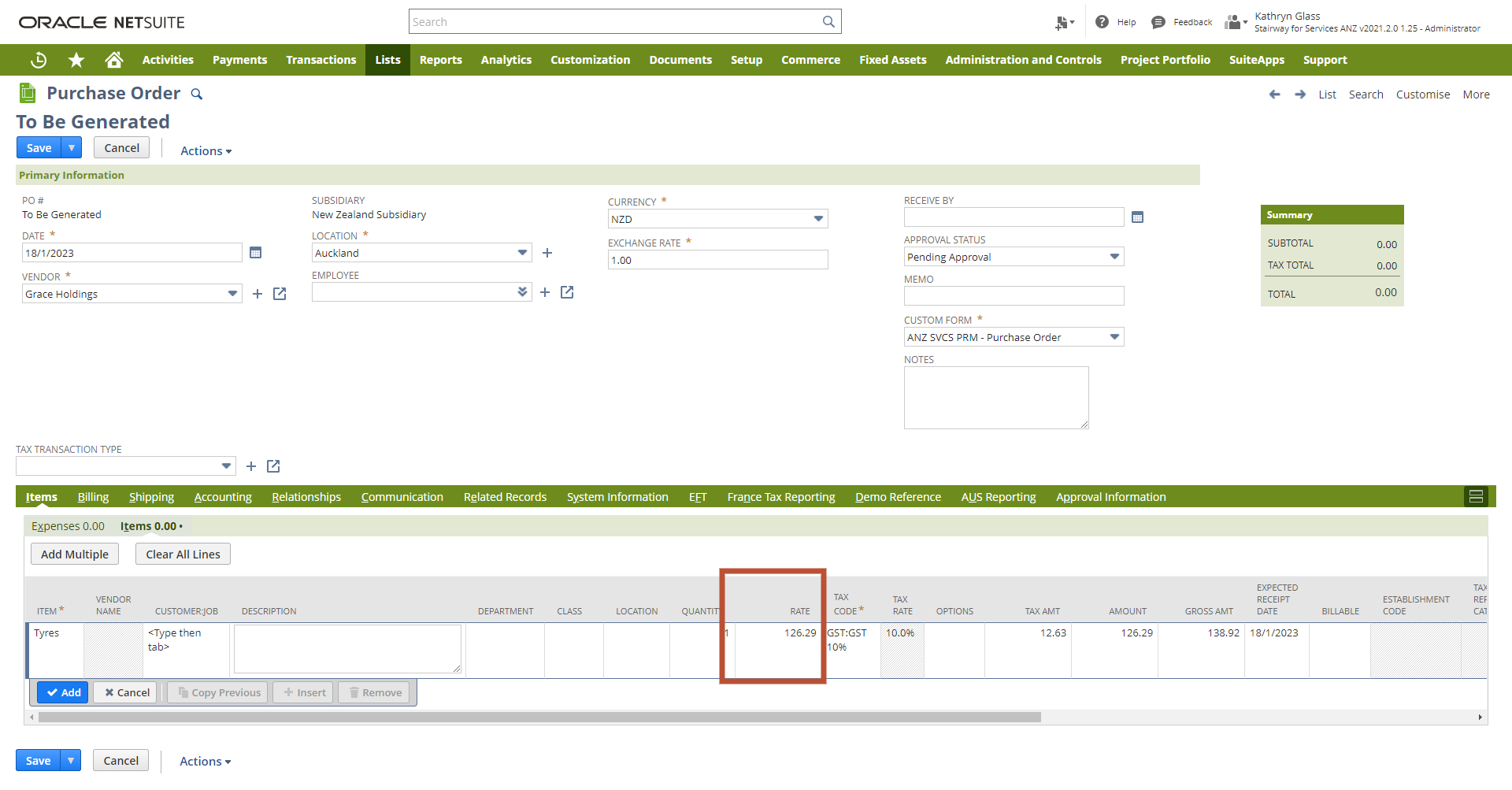The height and width of the screenshot is (790, 1512).
Task: Open the More link
Action: 1477,95
